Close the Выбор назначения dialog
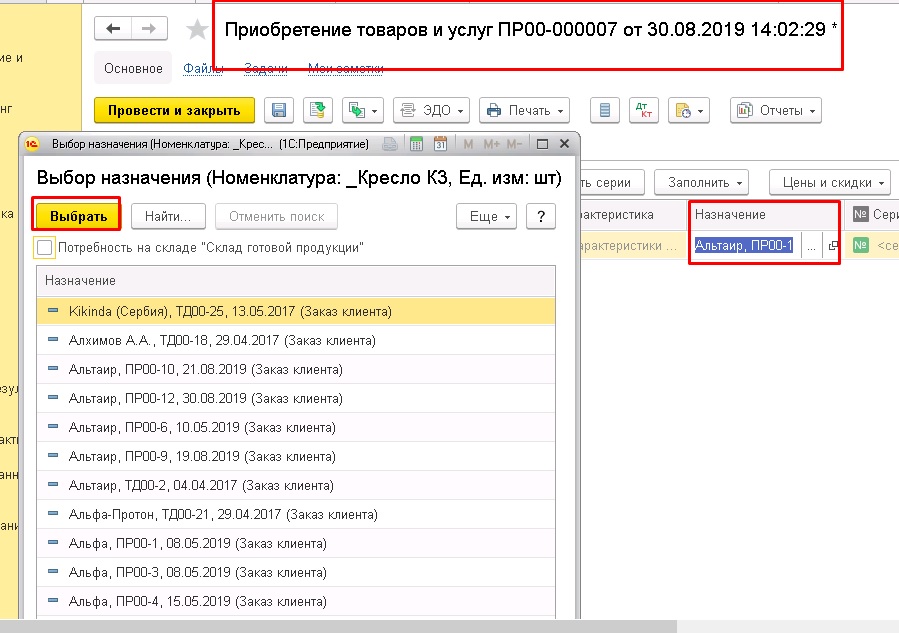The height and width of the screenshot is (633, 899). 564,144
